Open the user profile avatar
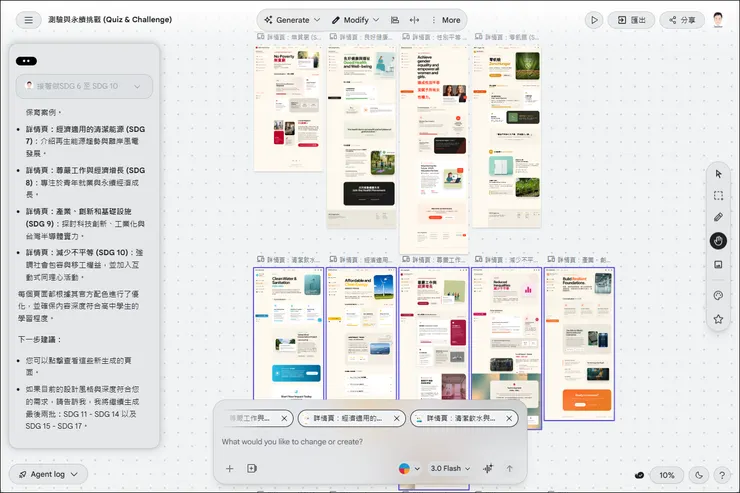The image size is (740, 493). [718, 19]
